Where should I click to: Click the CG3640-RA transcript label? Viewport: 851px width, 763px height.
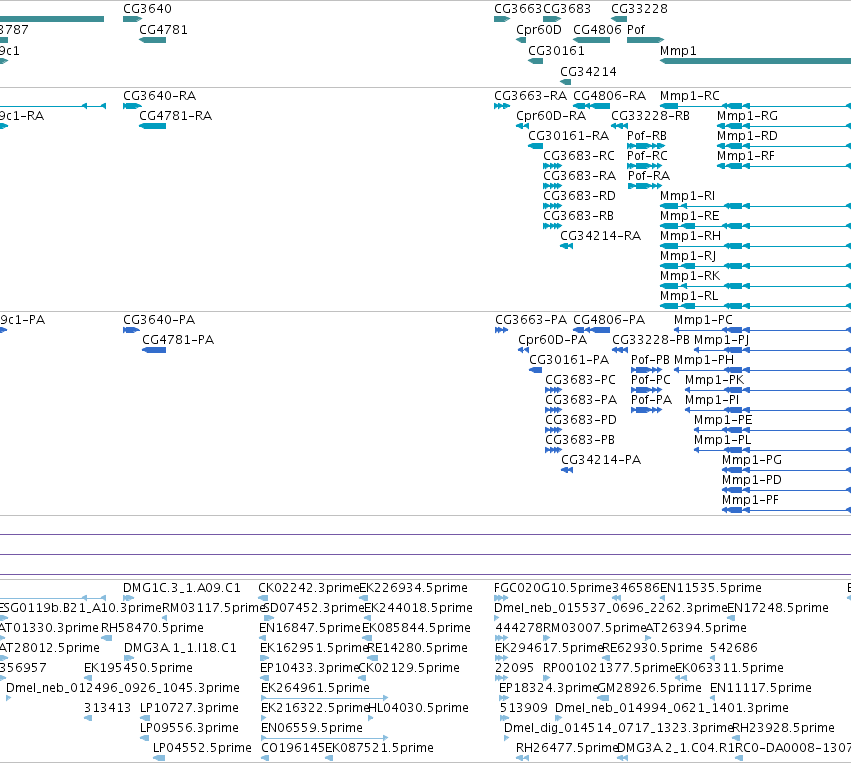click(160, 96)
